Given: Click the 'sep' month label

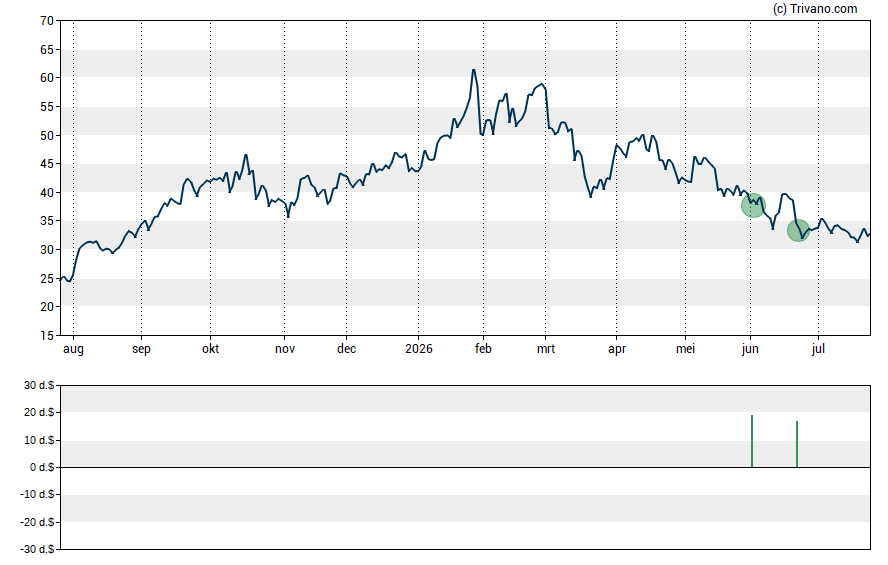Looking at the screenshot, I should click(142, 349).
